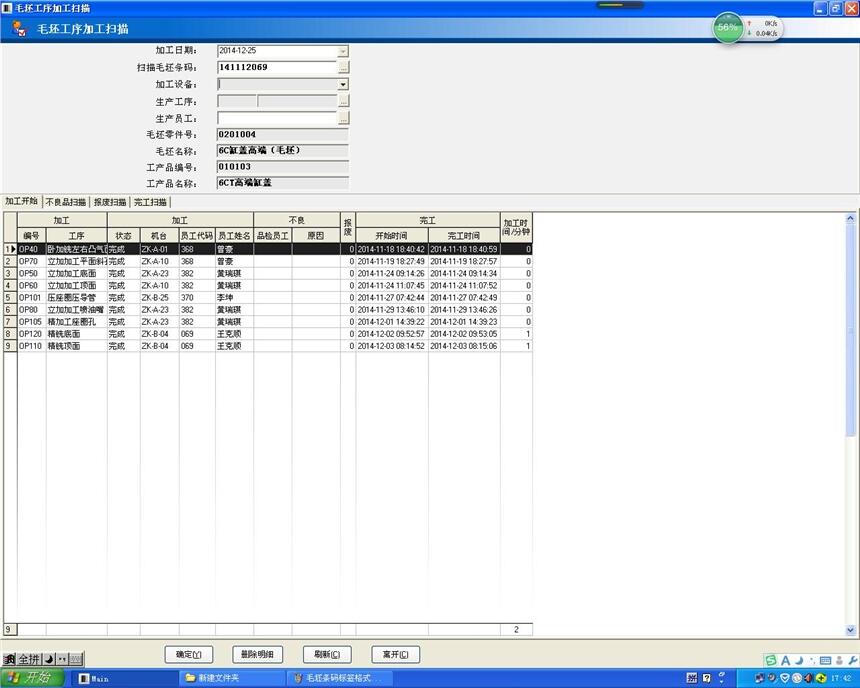Click the browse button beside 生产员工

[343, 118]
